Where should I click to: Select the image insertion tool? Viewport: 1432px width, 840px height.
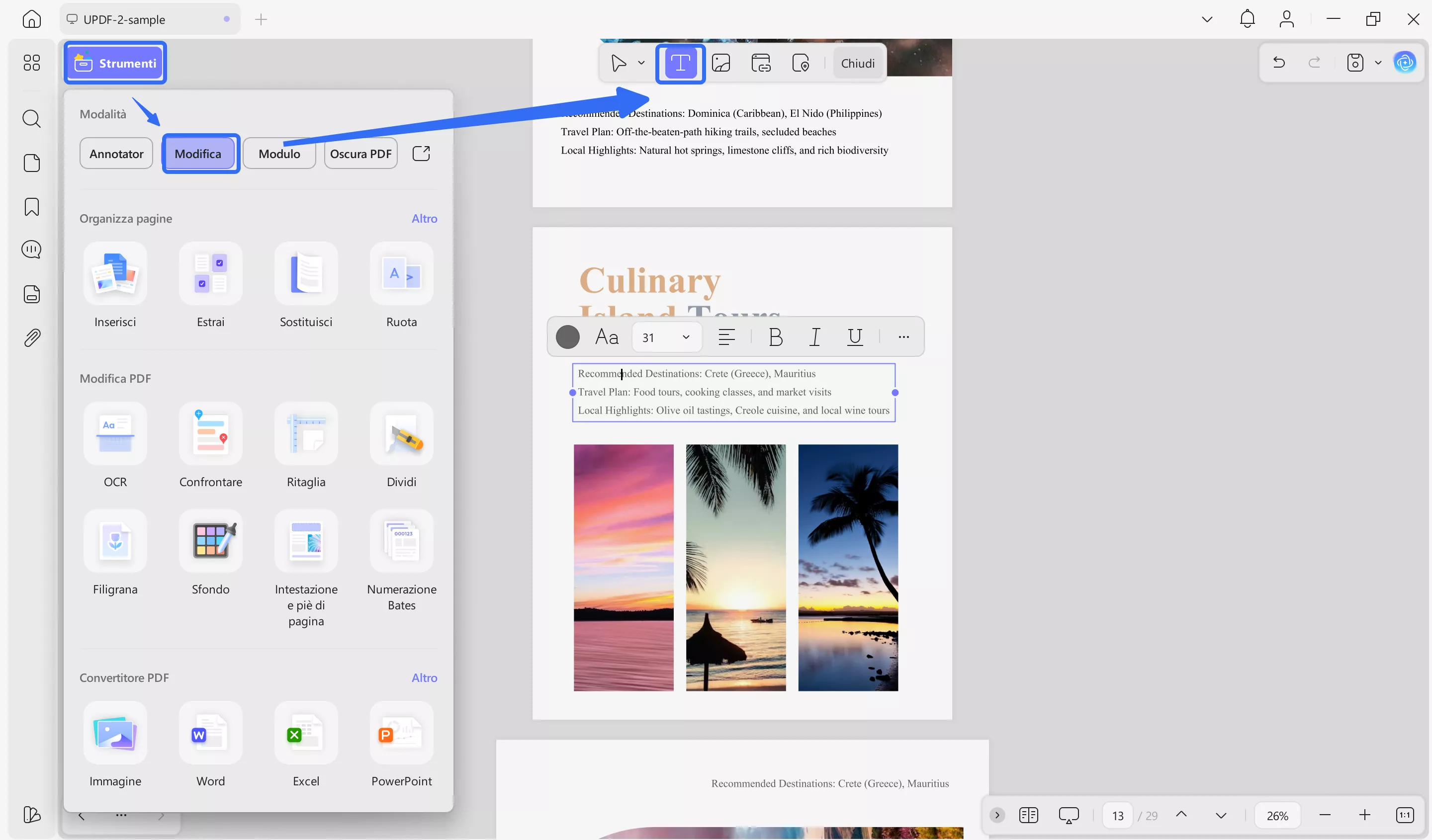point(721,63)
